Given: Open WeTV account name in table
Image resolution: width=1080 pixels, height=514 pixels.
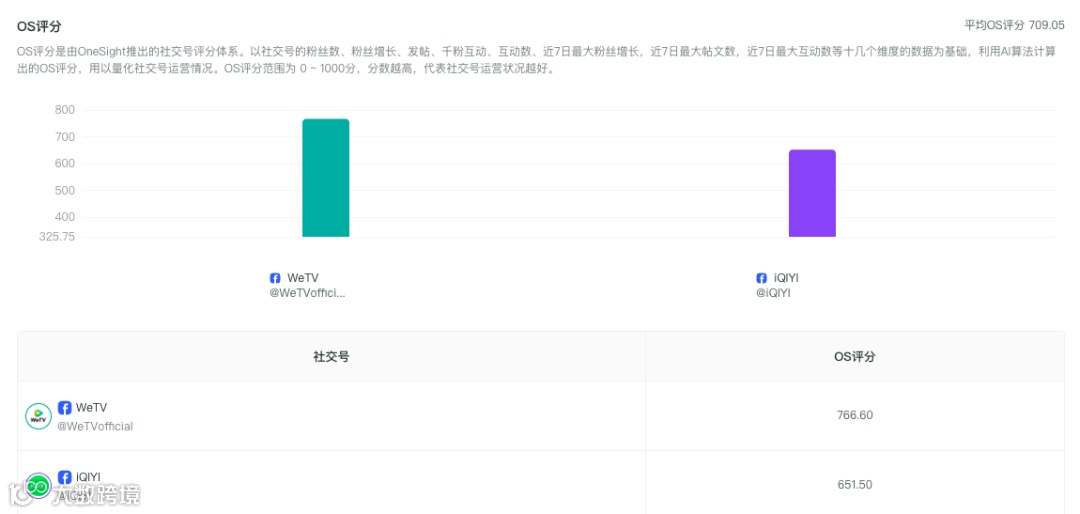Looking at the screenshot, I should [92, 407].
